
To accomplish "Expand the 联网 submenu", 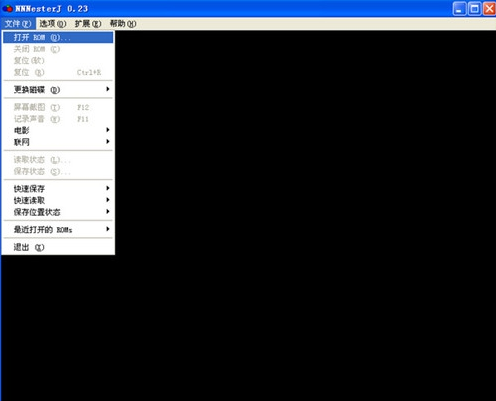I will pos(58,142).
